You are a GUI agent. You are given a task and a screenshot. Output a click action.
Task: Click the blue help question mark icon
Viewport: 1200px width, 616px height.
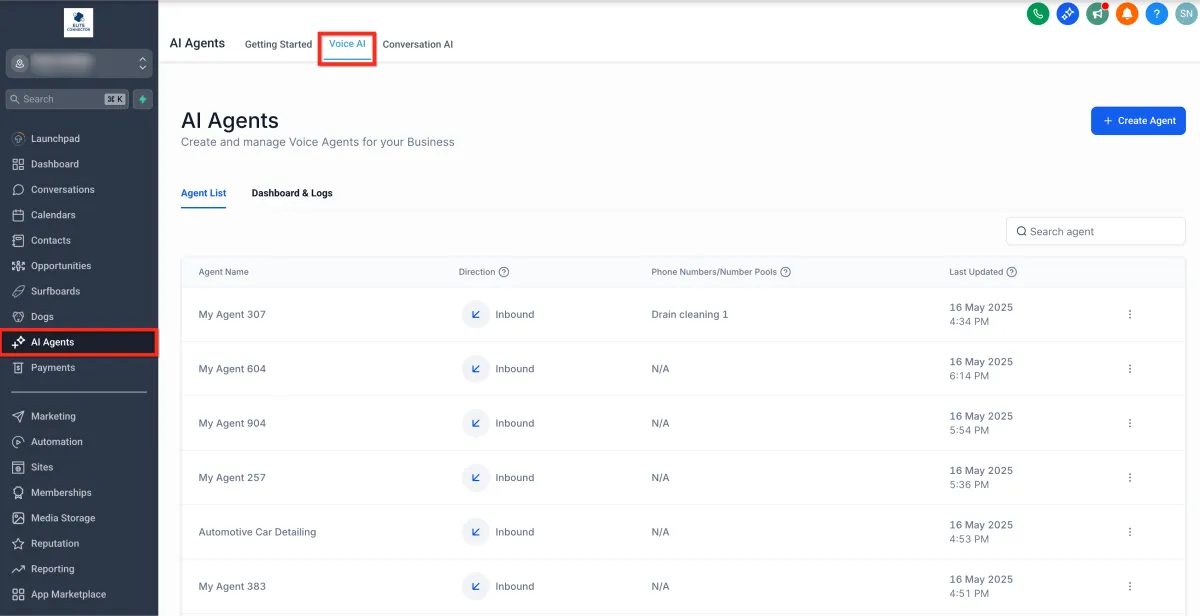1157,14
